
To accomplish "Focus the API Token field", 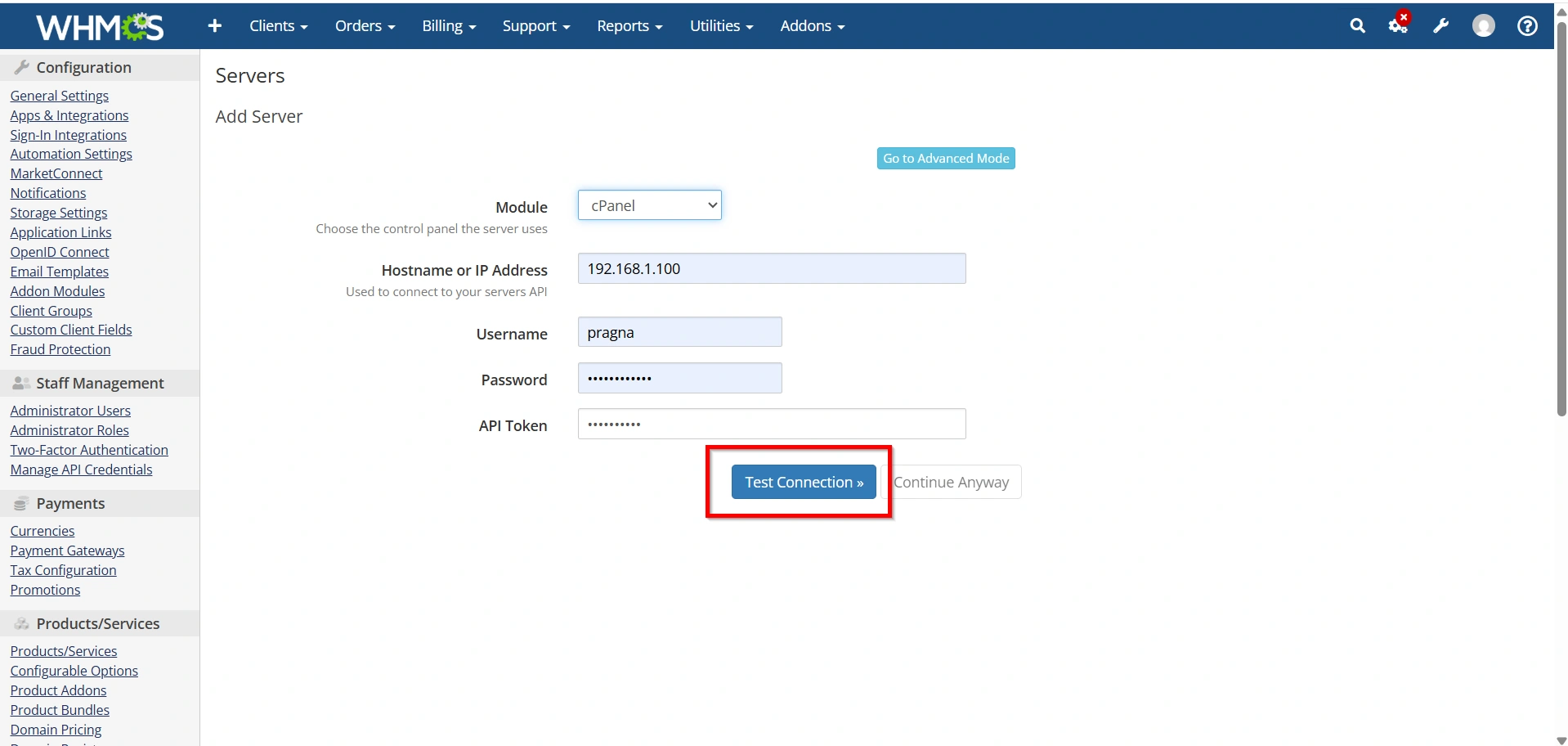I will point(772,425).
